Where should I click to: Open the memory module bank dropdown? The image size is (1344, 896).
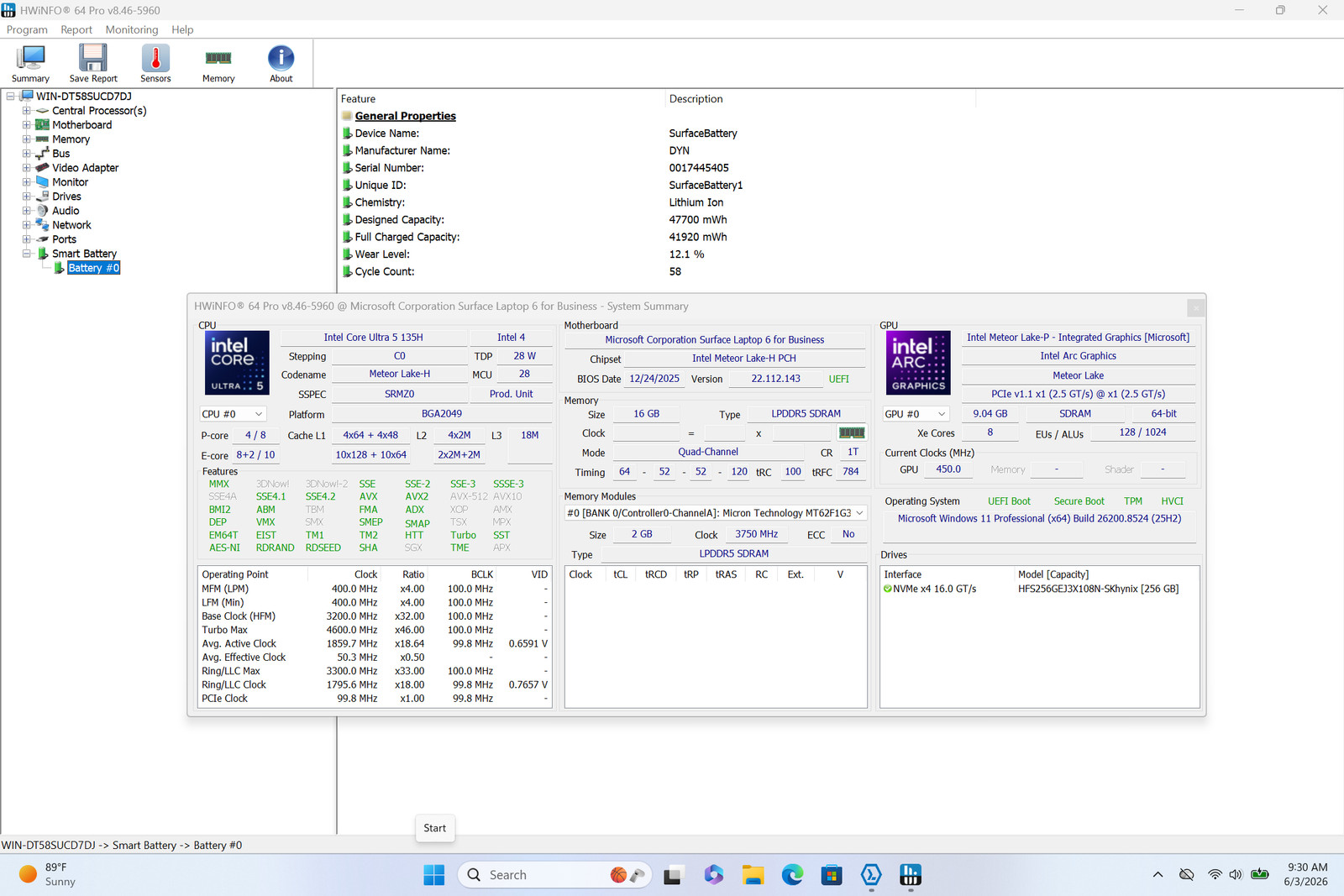[716, 513]
